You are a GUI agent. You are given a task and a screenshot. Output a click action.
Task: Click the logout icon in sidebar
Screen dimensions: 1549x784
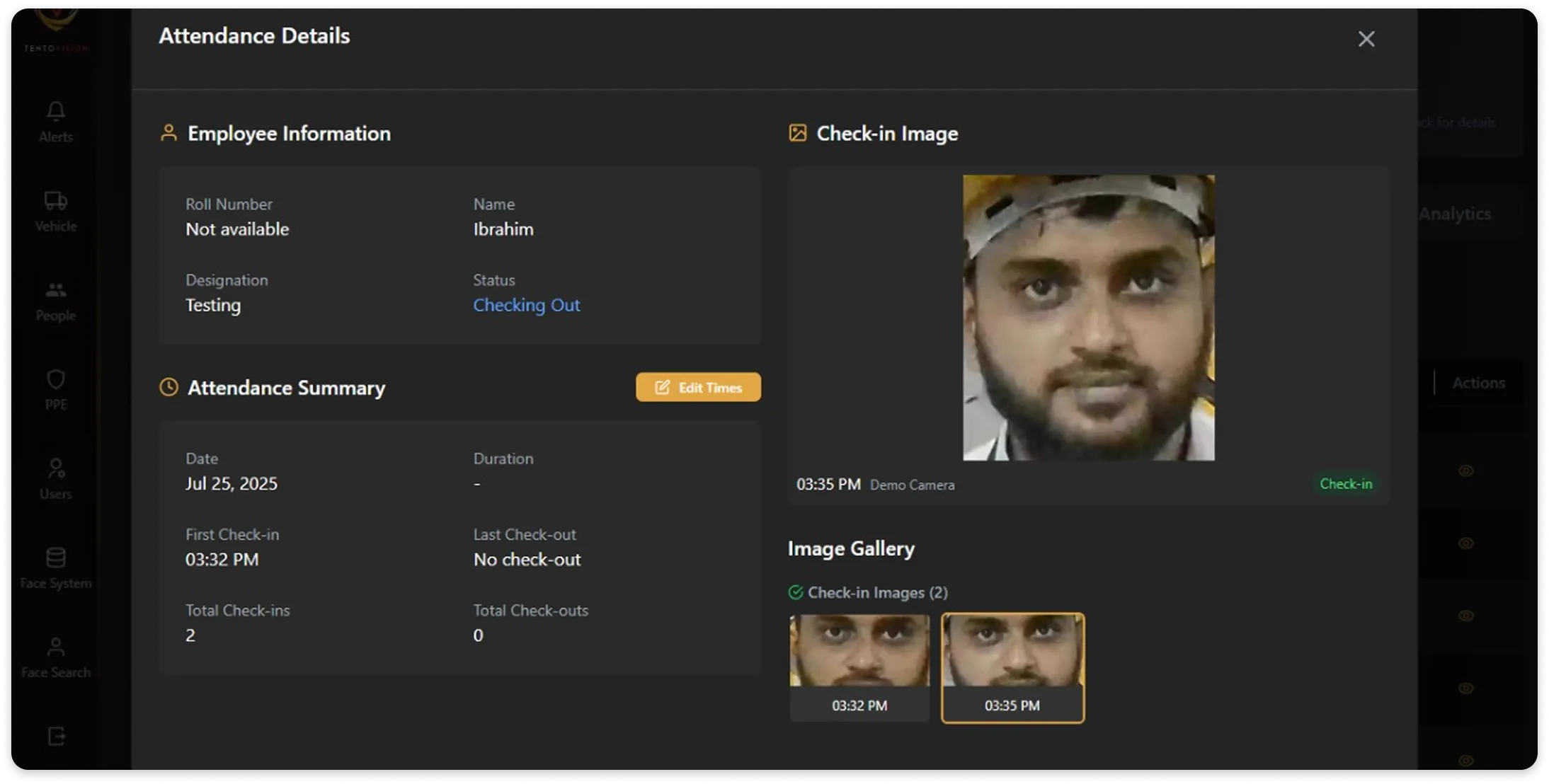[56, 737]
